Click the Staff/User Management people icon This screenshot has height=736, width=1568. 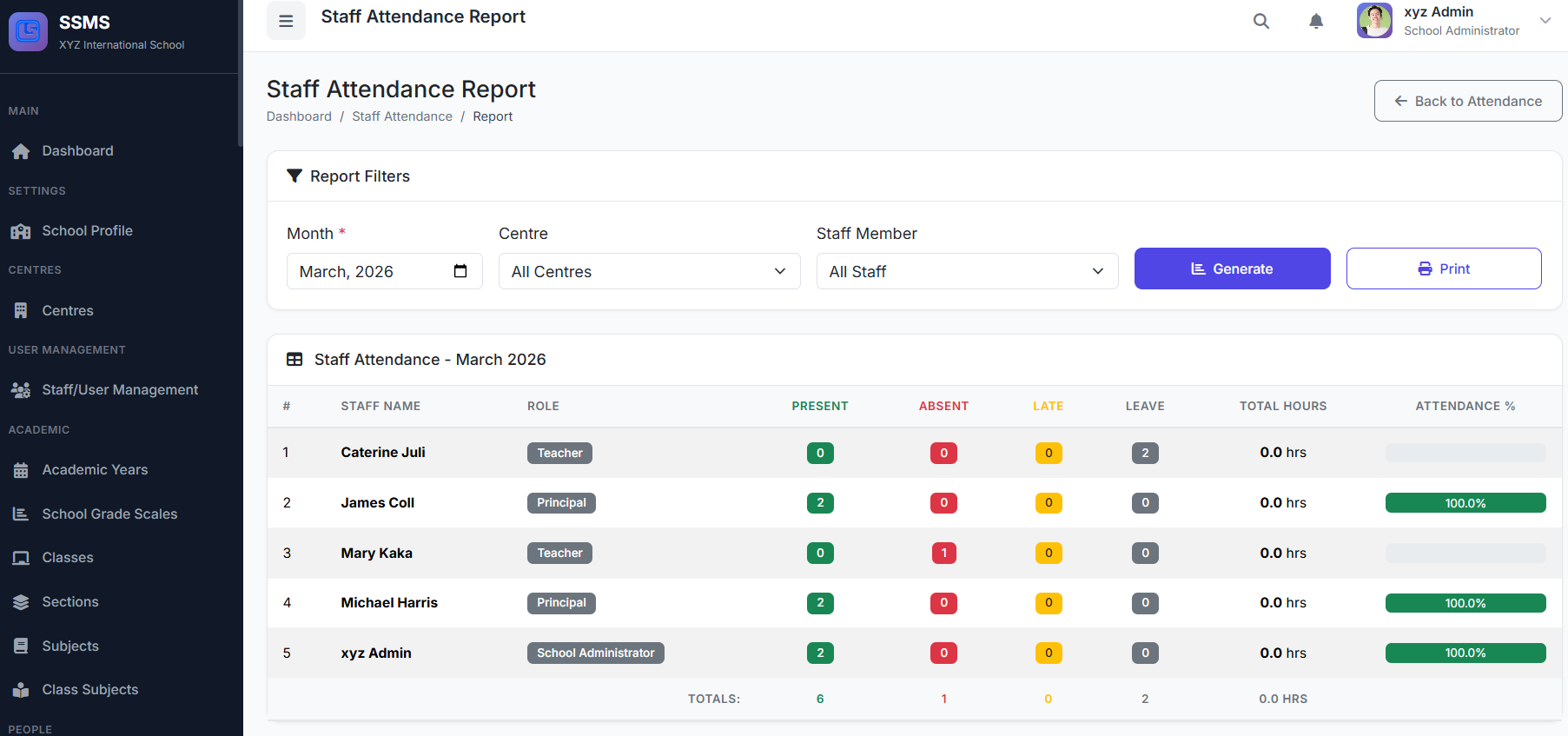click(x=21, y=390)
